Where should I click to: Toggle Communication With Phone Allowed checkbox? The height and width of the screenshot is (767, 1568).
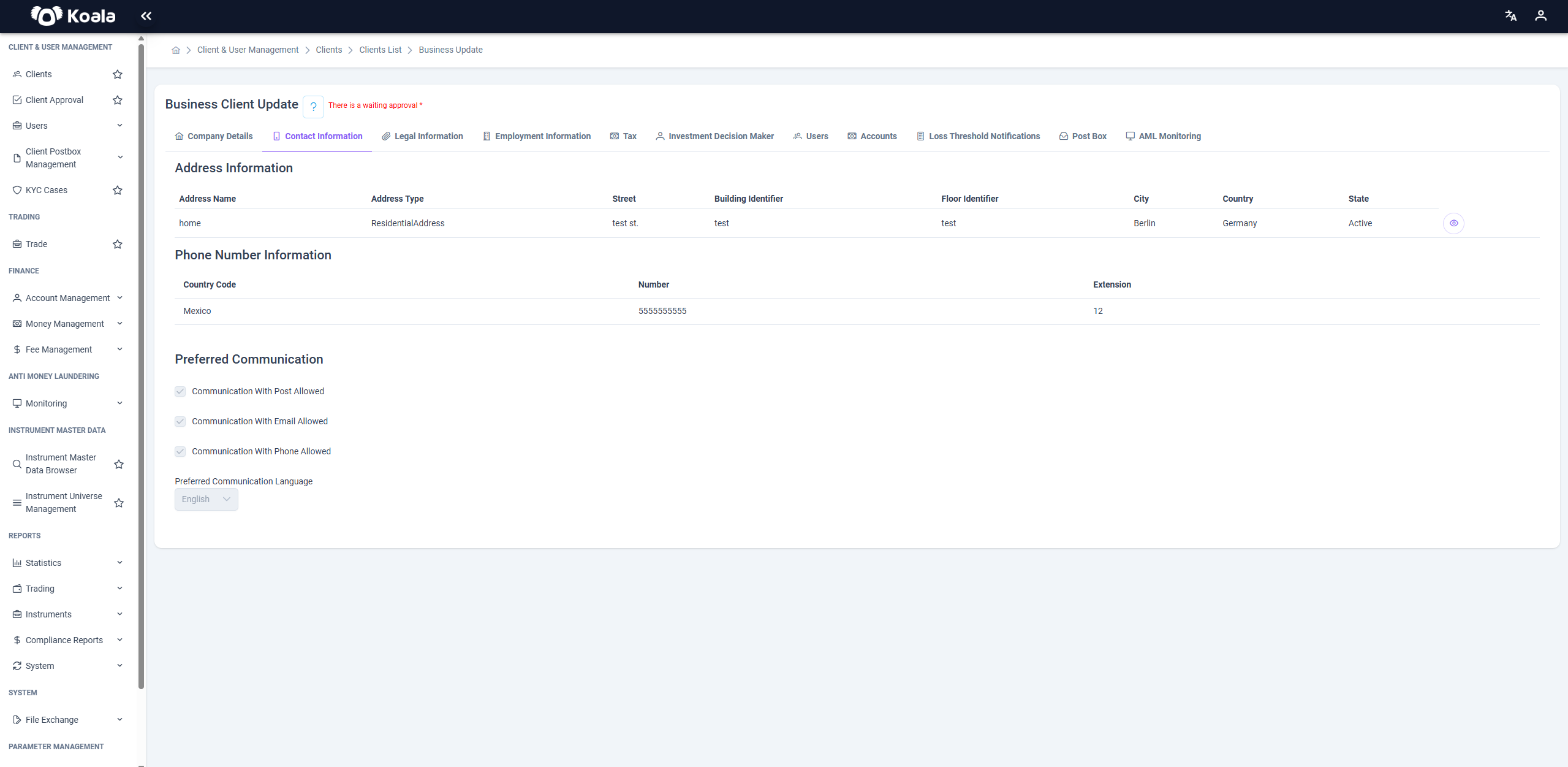pos(180,451)
